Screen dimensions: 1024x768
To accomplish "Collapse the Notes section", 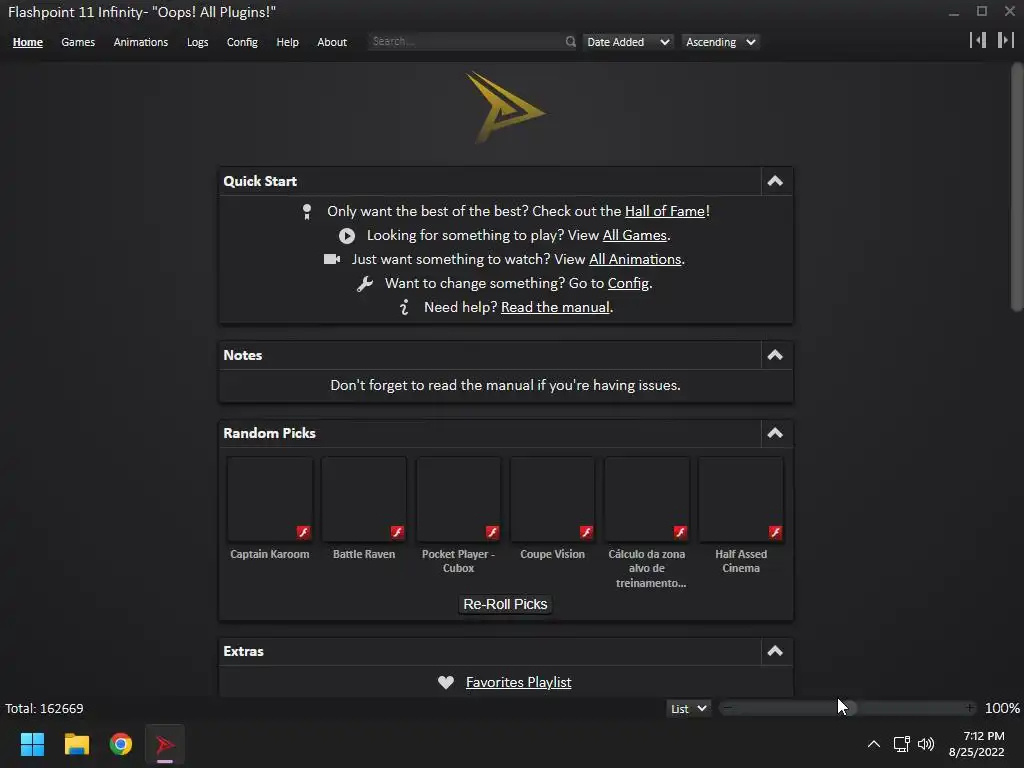I will click(775, 355).
